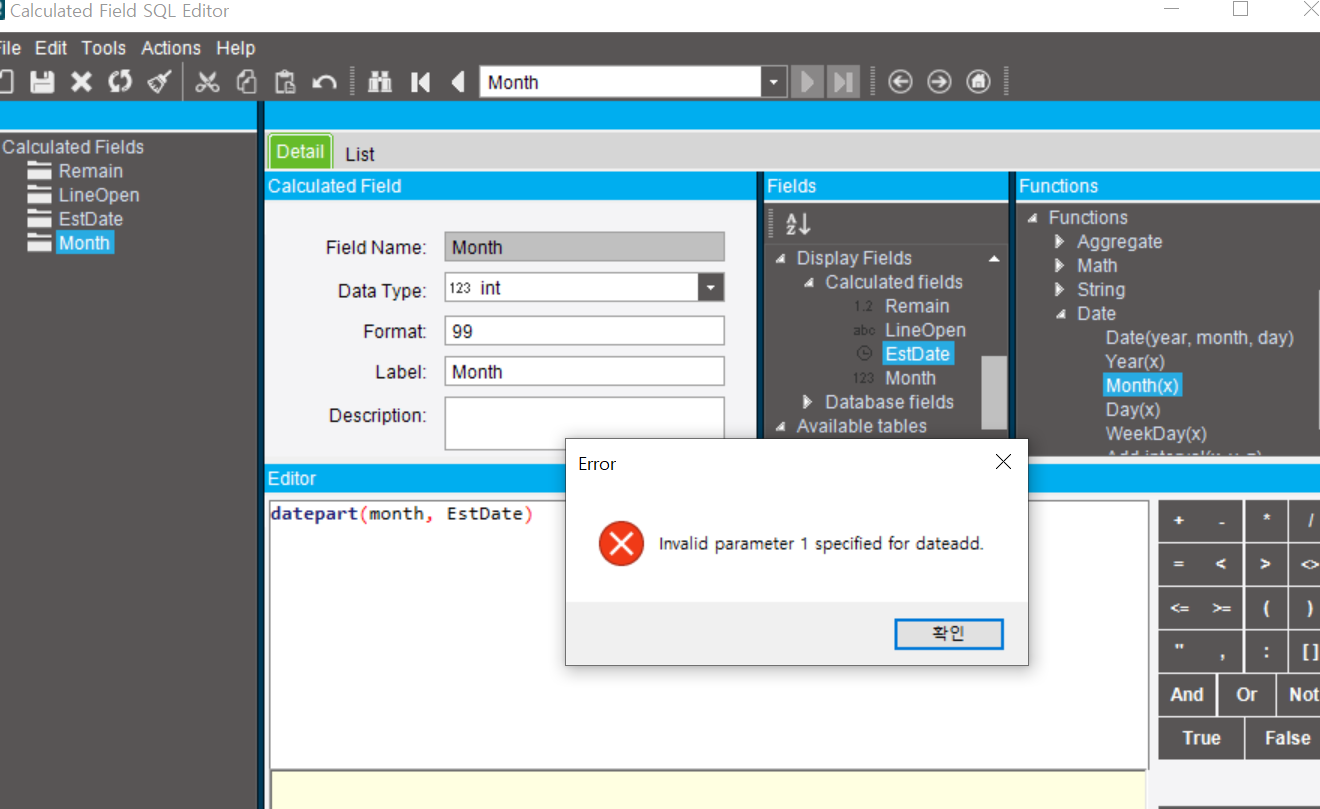Click the open parenthesis button
Screen dimensions: 1320x809
(1266, 608)
